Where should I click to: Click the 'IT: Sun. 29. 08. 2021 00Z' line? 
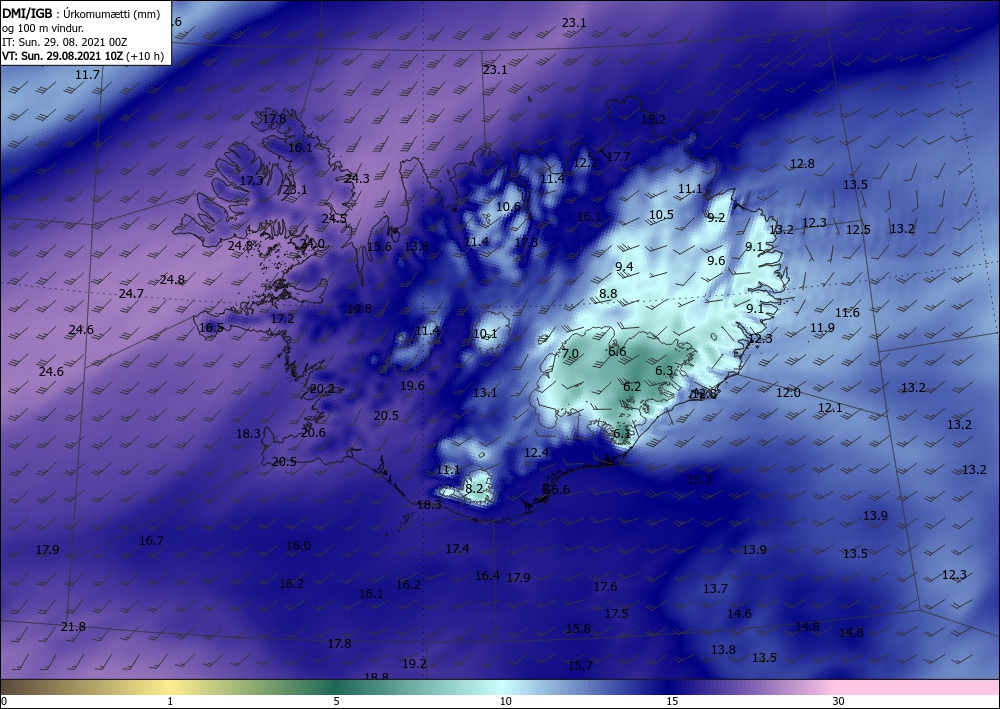tap(64, 42)
